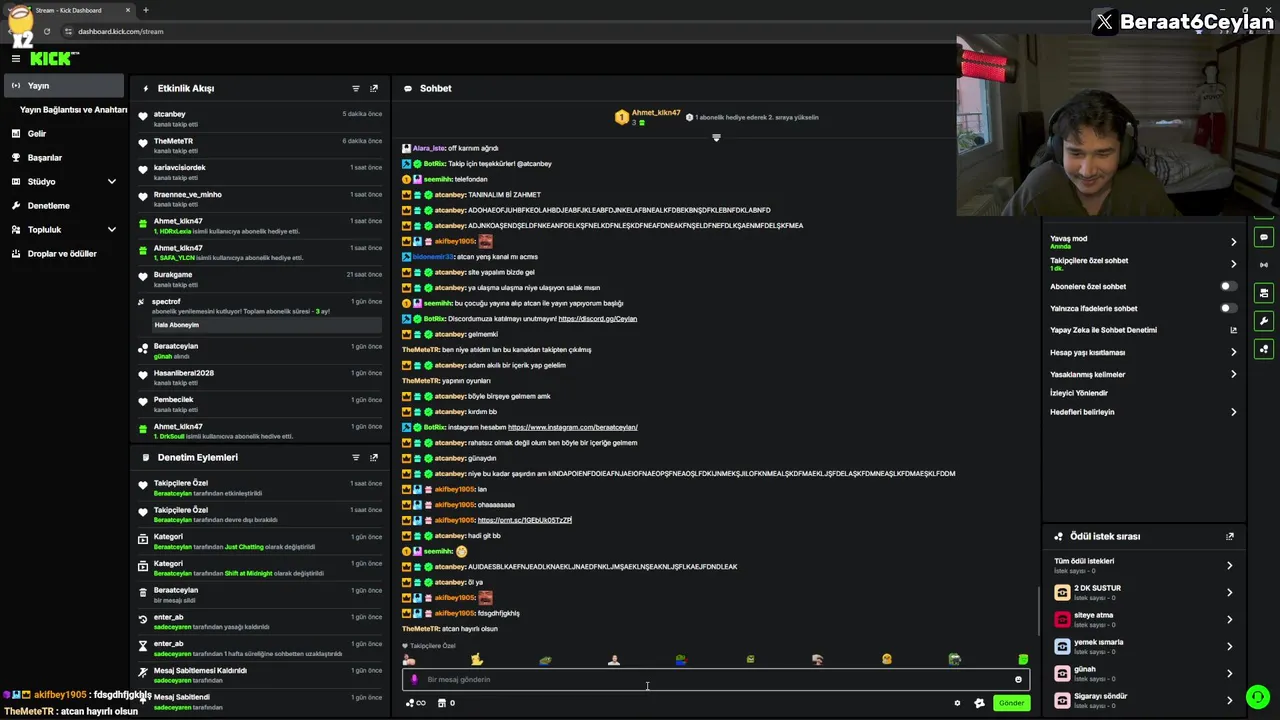The height and width of the screenshot is (720, 1280).
Task: Expand Tüm ödül istekleri row
Action: [x=1144, y=565]
